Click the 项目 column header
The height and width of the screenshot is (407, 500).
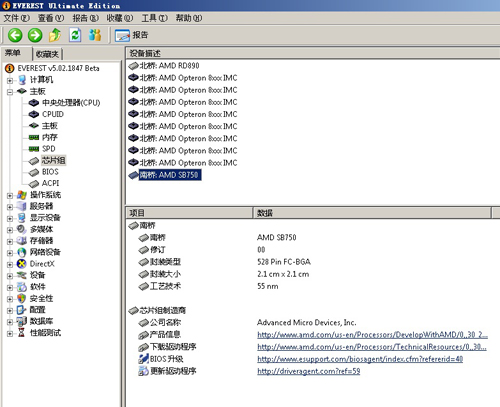tap(189, 213)
